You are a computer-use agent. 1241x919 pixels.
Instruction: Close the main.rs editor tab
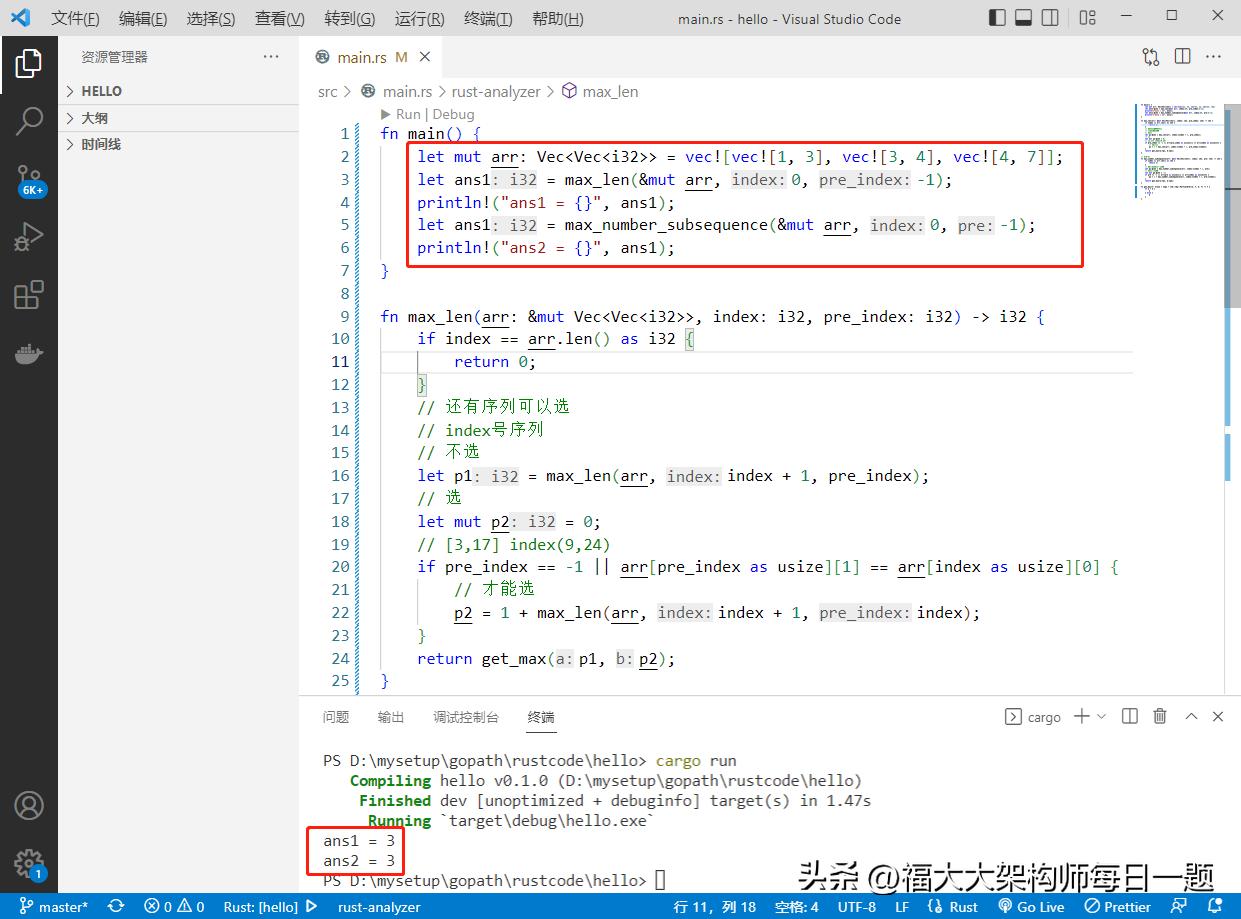426,57
